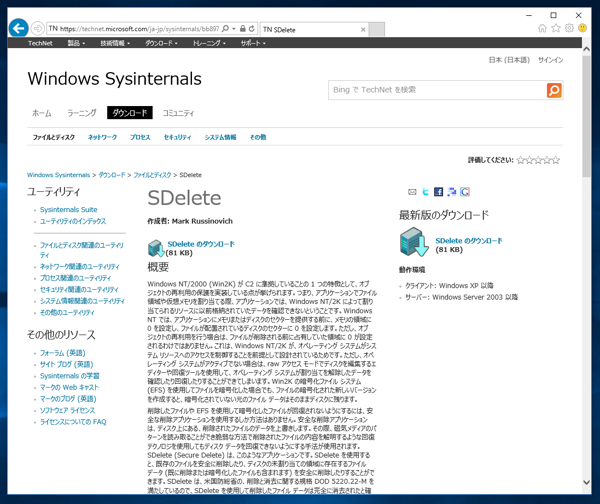Select the プロセス category
Viewport: 600px width, 504px height.
click(140, 137)
